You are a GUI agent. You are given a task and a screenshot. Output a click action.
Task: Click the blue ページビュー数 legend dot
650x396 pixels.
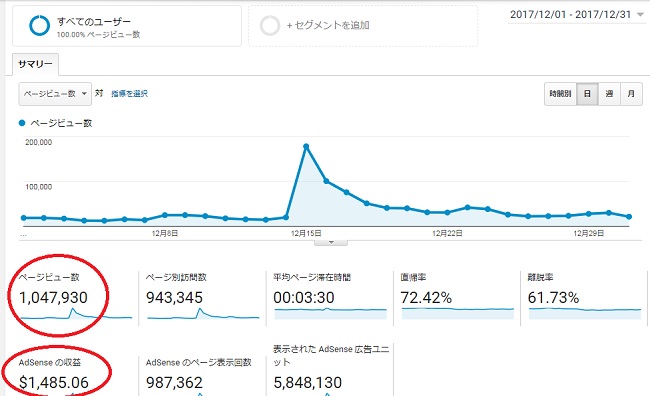click(x=22, y=123)
